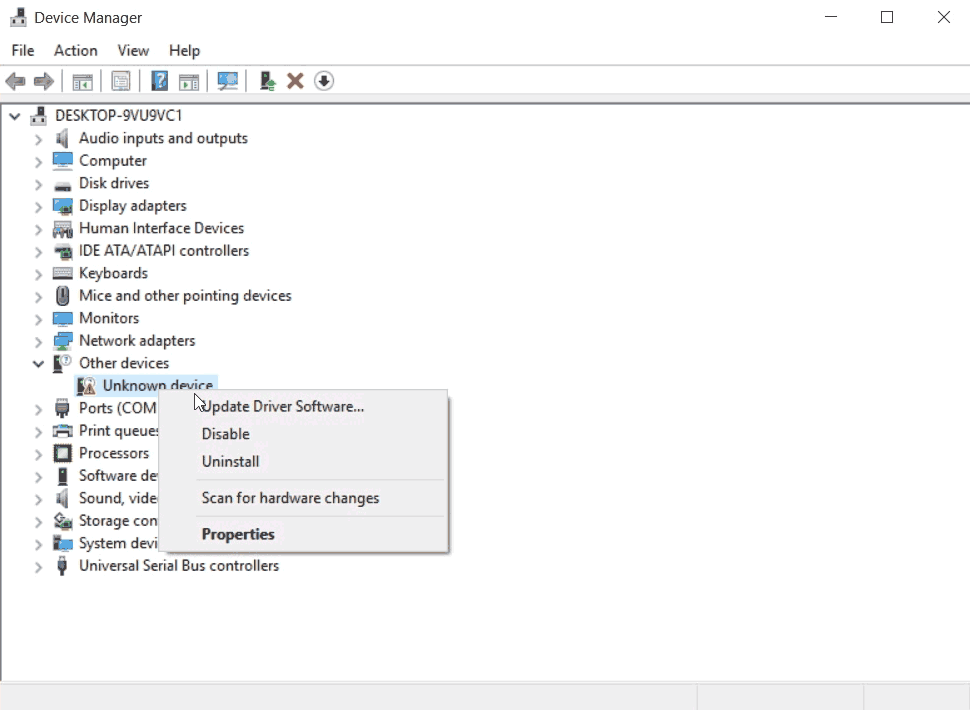Choose Uninstall from the context menu
This screenshot has width=970, height=710.
coord(303,461)
